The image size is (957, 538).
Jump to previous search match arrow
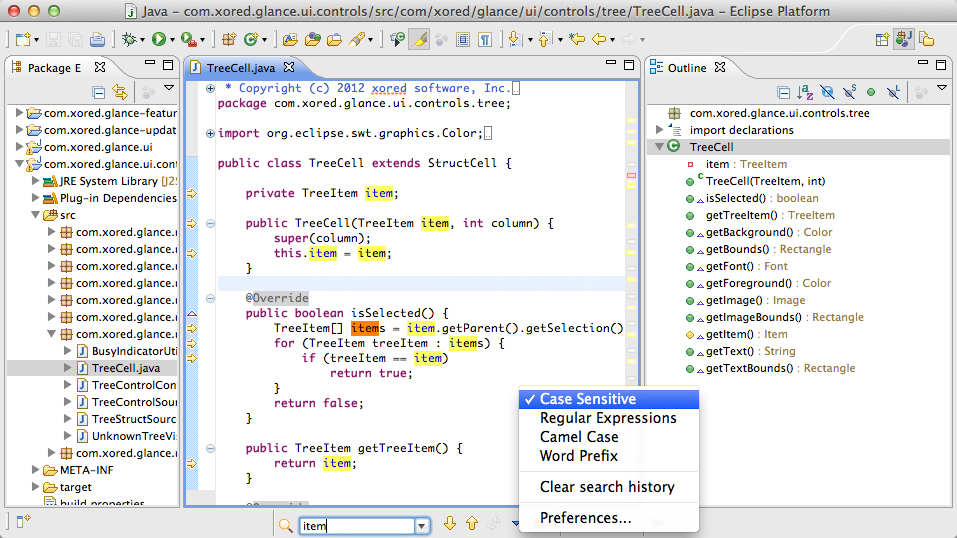[471, 524]
